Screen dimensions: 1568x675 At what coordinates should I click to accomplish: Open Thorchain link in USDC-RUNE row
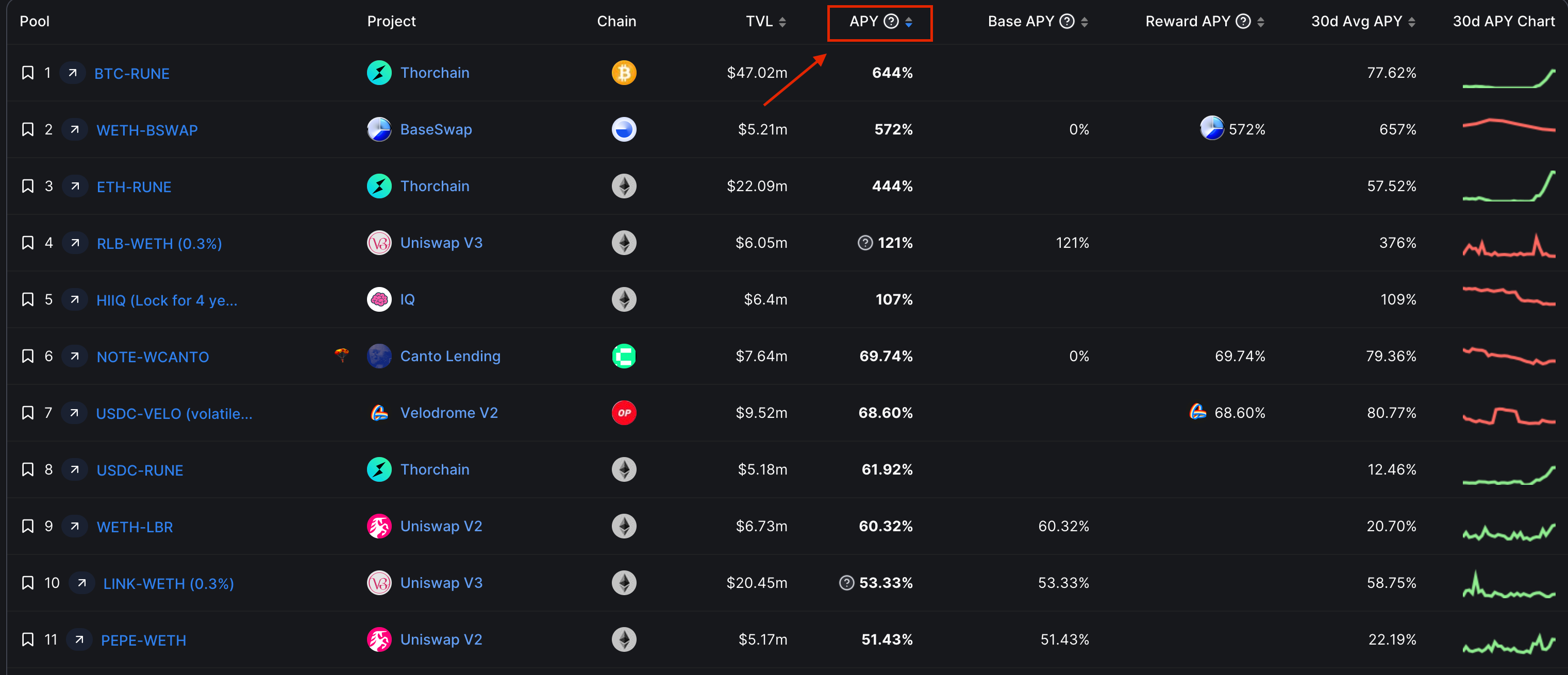pos(435,469)
